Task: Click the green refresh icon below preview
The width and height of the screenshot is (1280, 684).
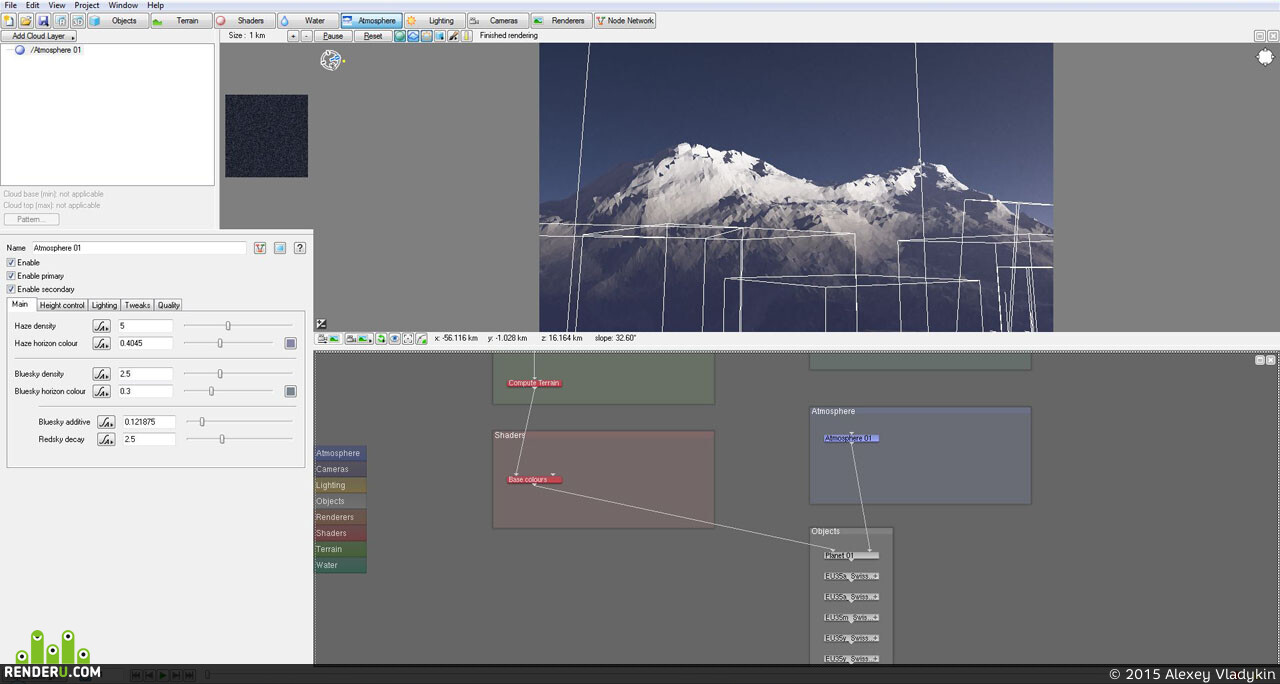Action: [381, 339]
